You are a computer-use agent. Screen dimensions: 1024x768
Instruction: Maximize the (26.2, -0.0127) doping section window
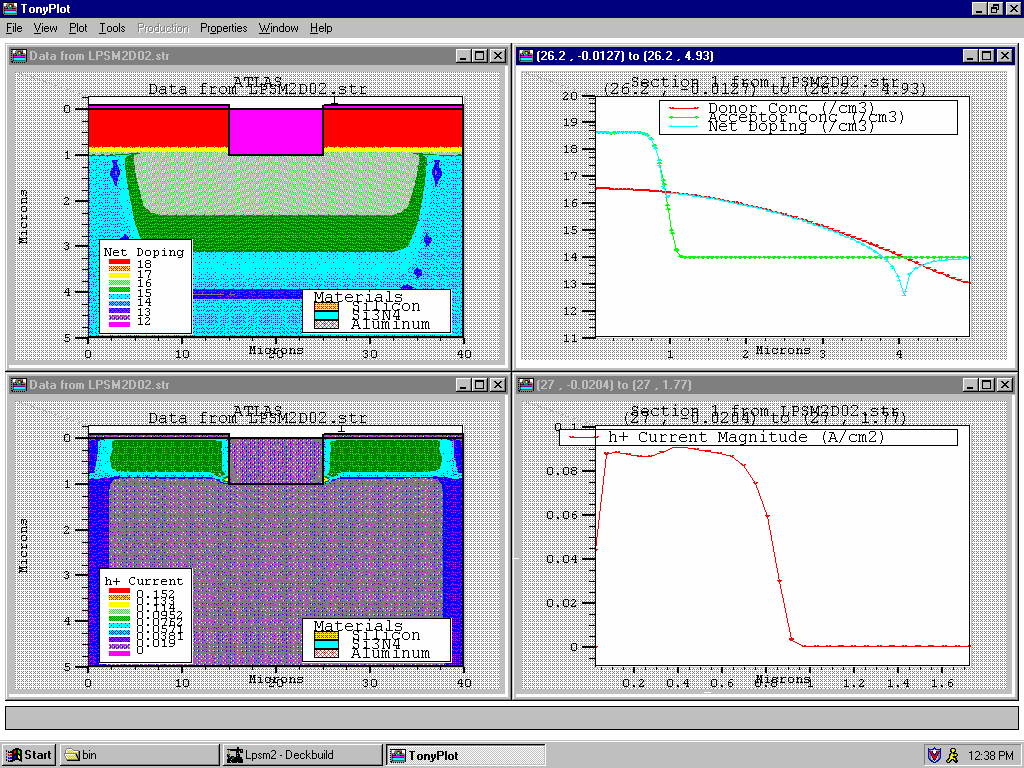coord(987,56)
